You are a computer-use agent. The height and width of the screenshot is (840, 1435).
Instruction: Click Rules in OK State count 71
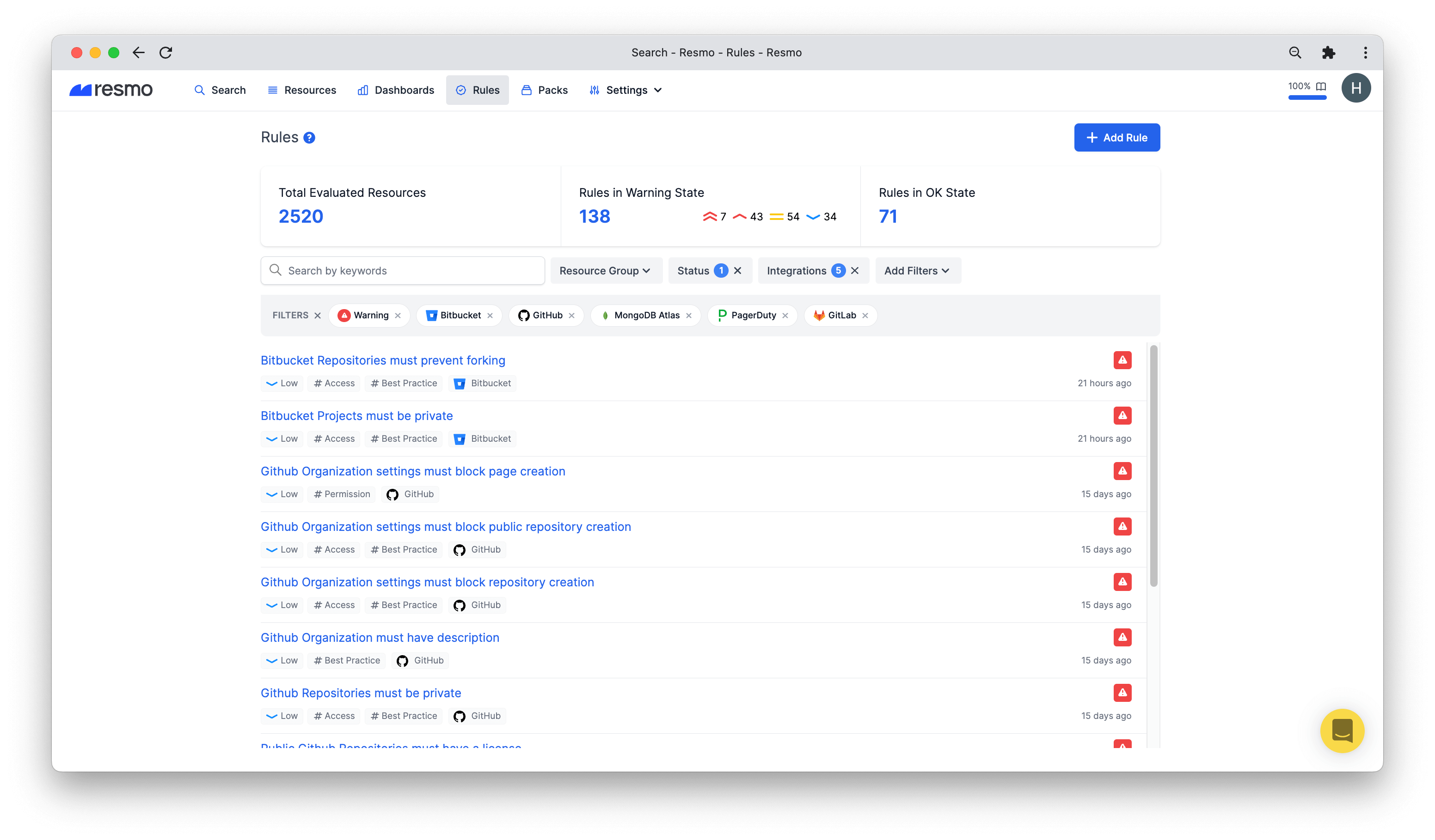click(x=888, y=217)
